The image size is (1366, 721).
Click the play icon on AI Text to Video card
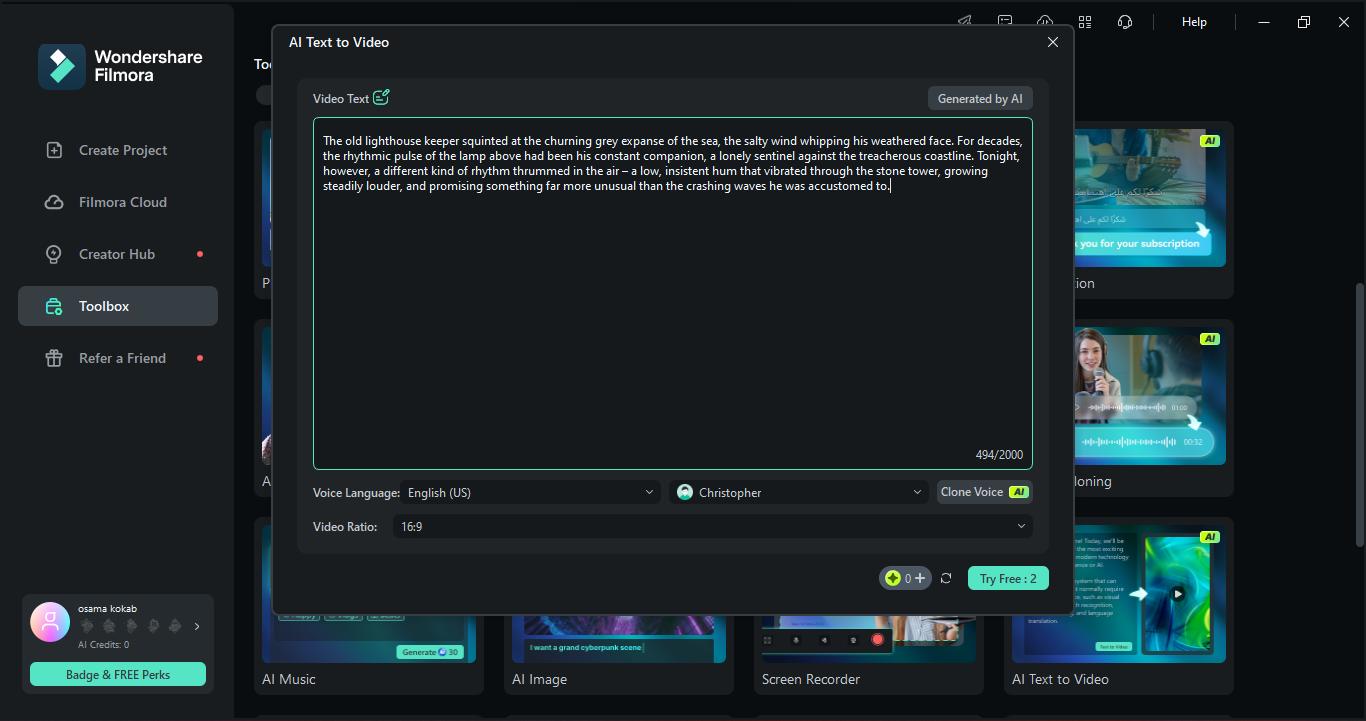pyautogui.click(x=1178, y=594)
